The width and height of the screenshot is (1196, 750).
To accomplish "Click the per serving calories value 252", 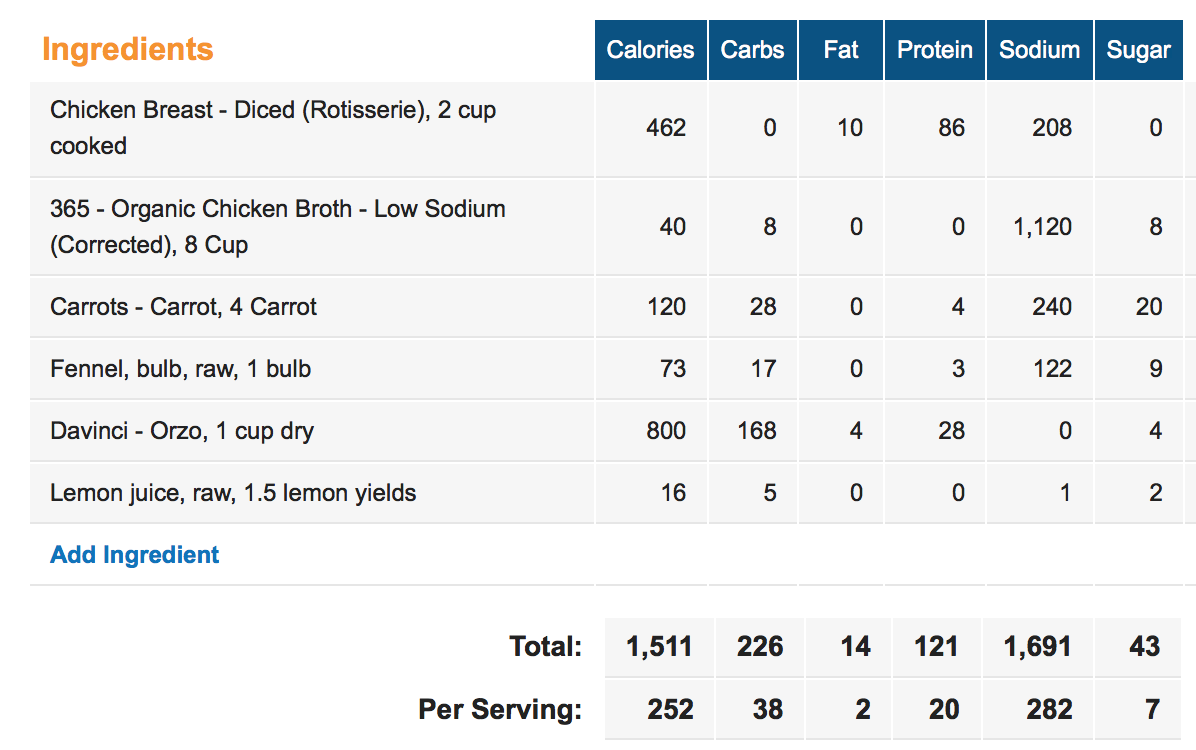I will point(670,710).
